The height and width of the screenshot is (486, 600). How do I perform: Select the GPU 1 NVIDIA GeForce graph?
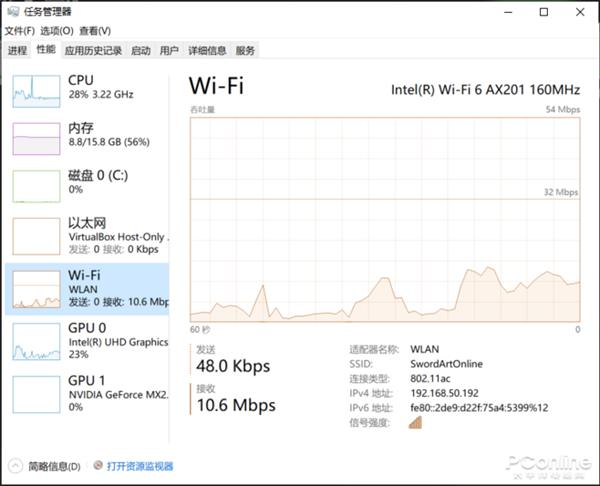[x=36, y=394]
